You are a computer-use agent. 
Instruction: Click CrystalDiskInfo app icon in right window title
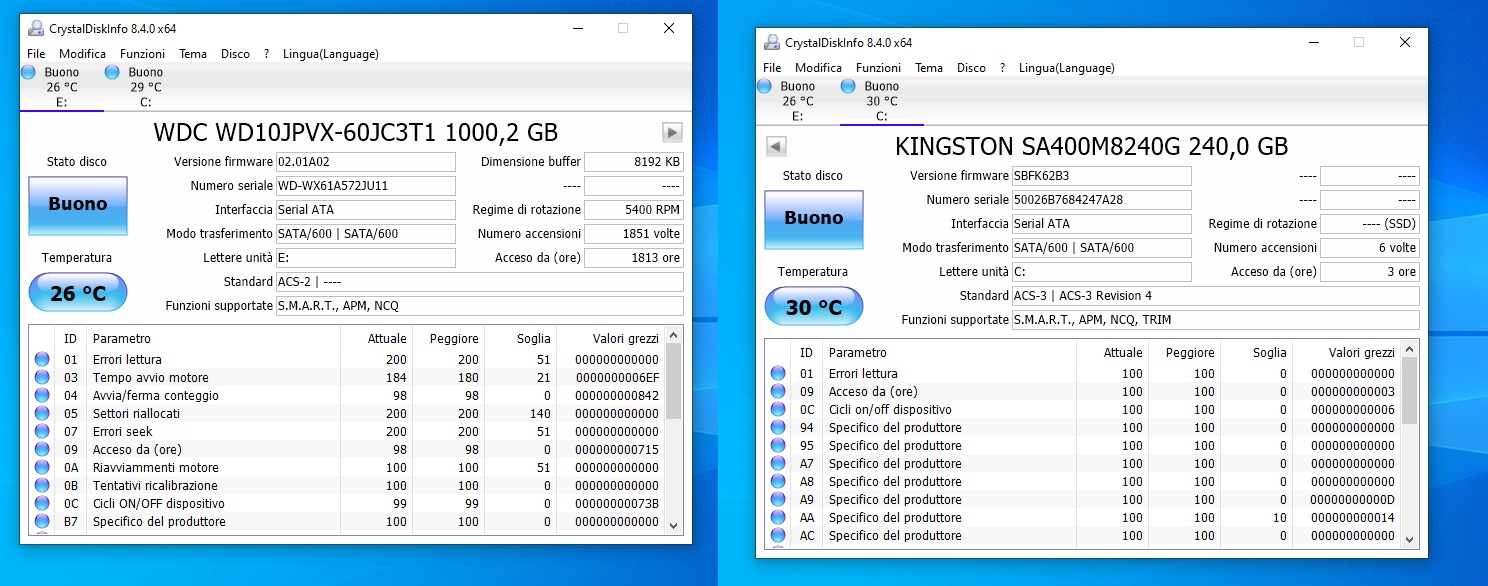(x=772, y=42)
